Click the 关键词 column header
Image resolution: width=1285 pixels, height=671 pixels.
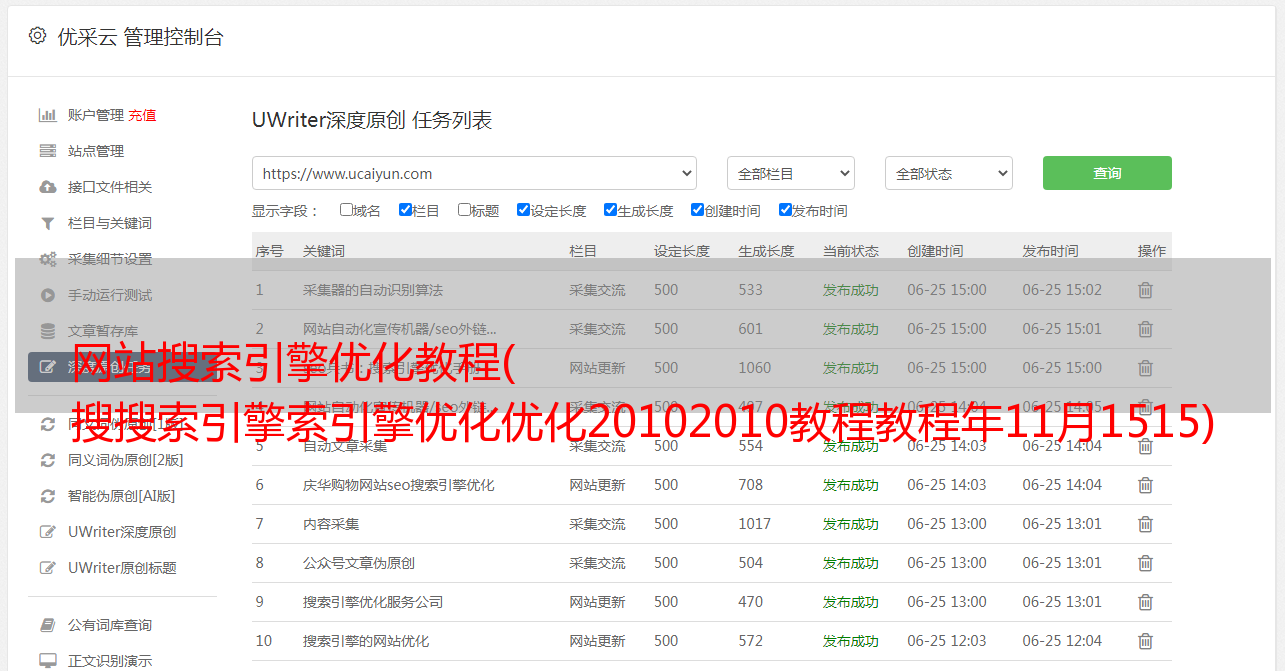[x=324, y=251]
